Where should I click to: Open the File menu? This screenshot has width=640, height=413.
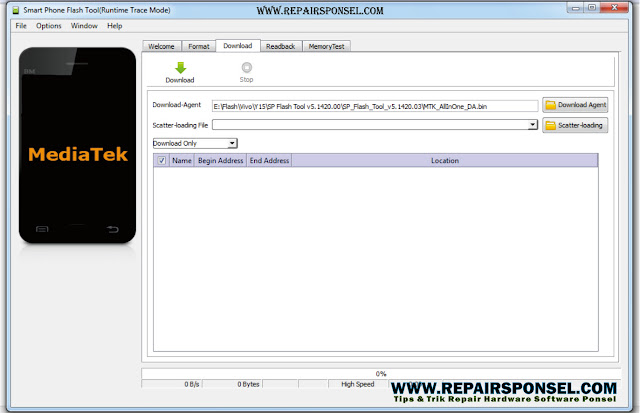pyautogui.click(x=21, y=26)
